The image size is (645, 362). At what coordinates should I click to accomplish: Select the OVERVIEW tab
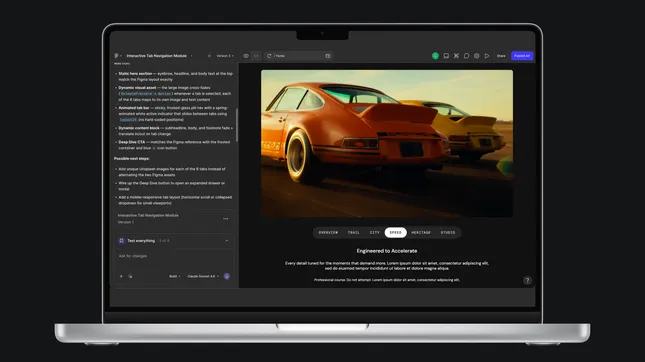click(x=328, y=232)
